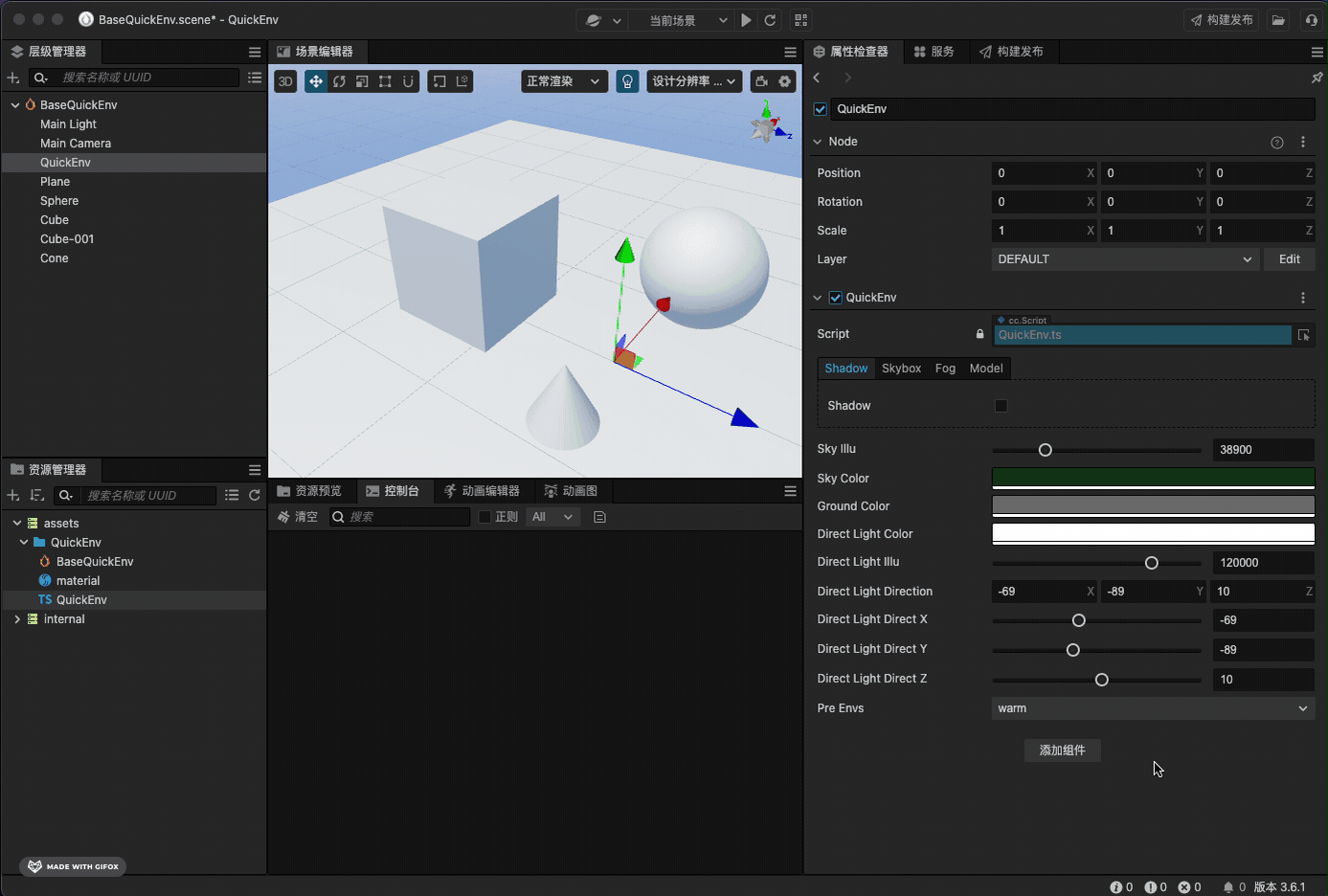Add a new asset with the plus icon
The width and height of the screenshot is (1328, 896).
click(13, 496)
